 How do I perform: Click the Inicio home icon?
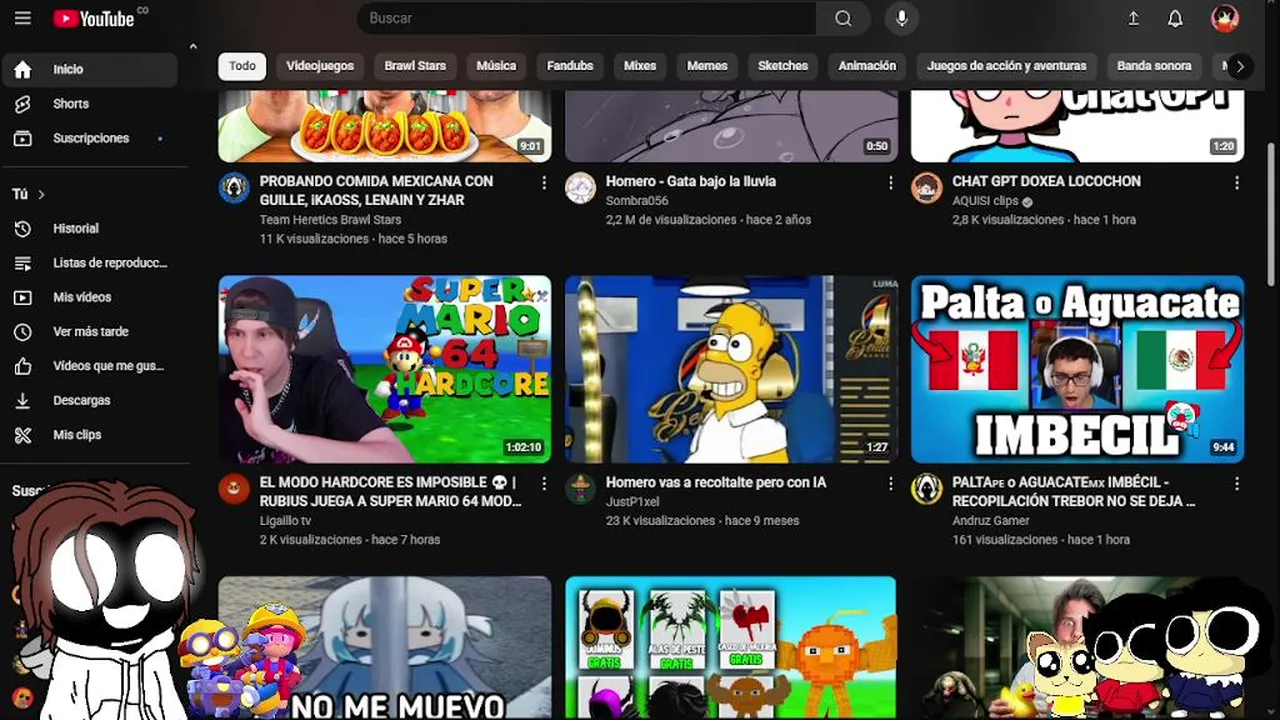tap(23, 70)
